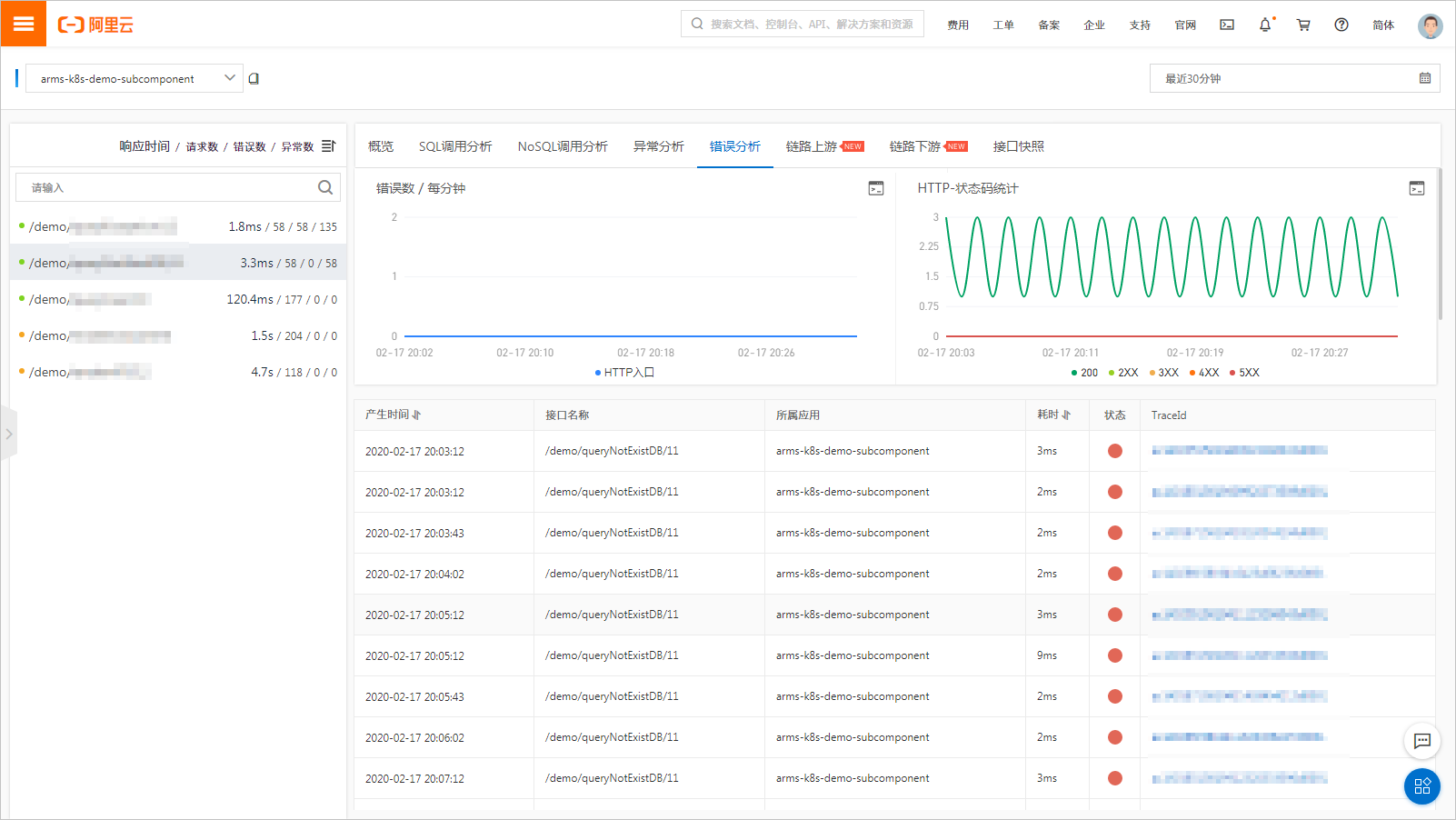Open the shopping cart icon

pos(1303,25)
